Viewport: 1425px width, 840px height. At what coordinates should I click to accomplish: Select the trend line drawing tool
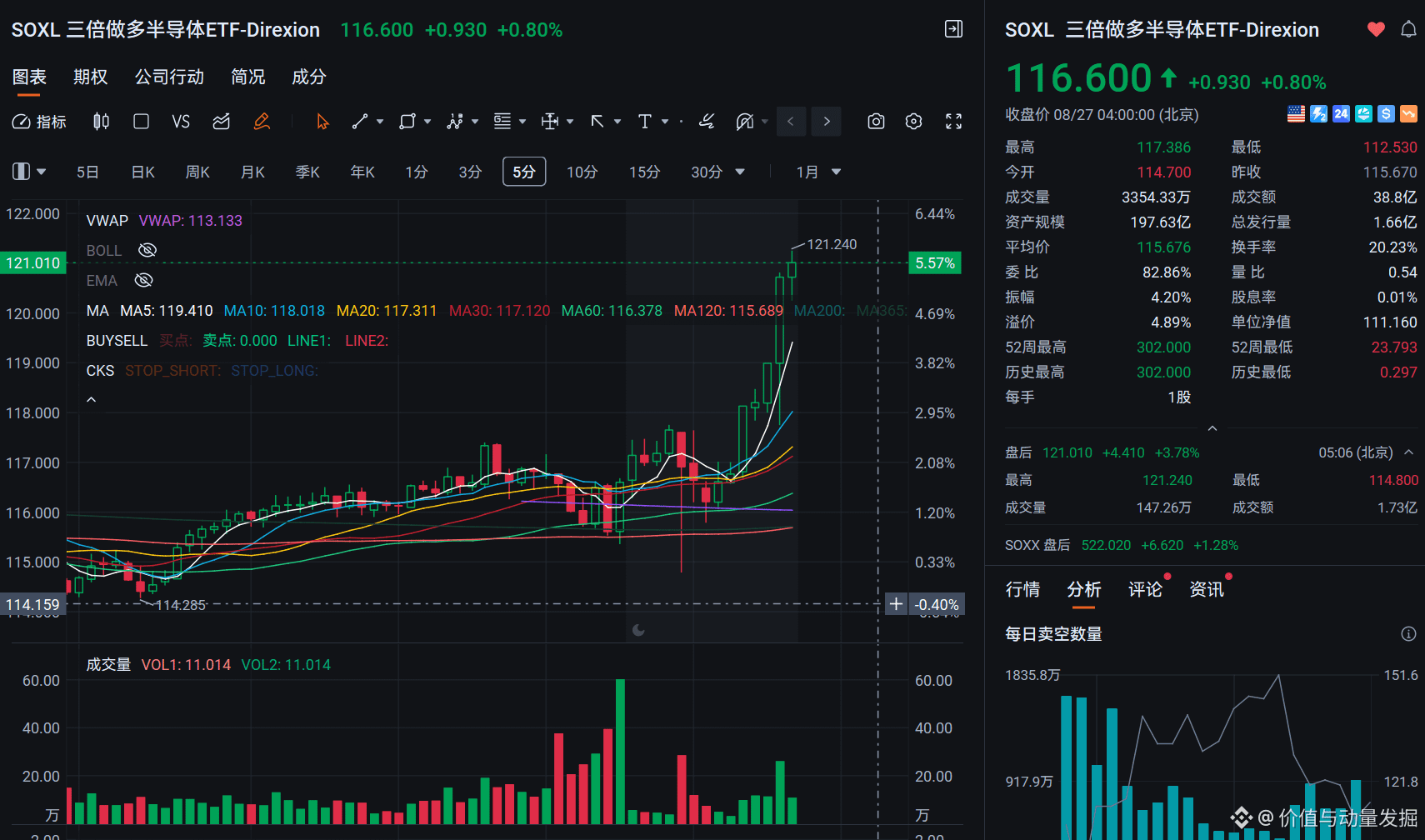pos(360,122)
